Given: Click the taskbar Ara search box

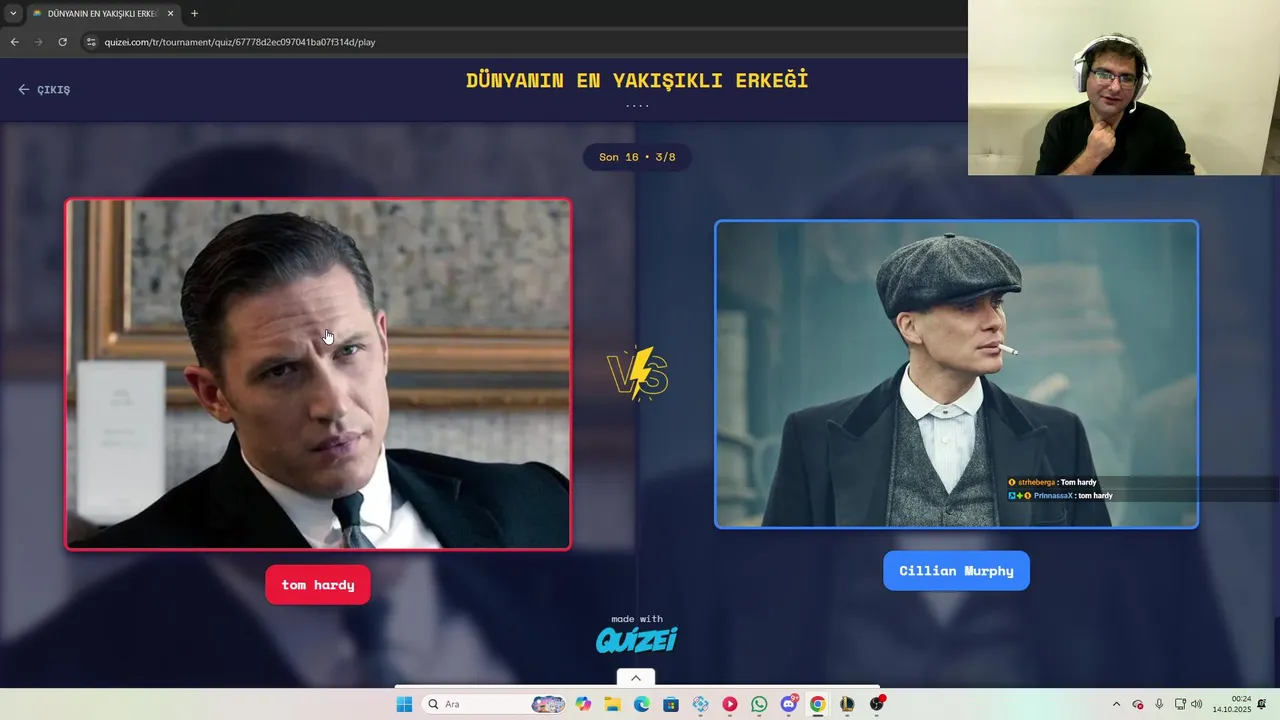Looking at the screenshot, I should (494, 704).
